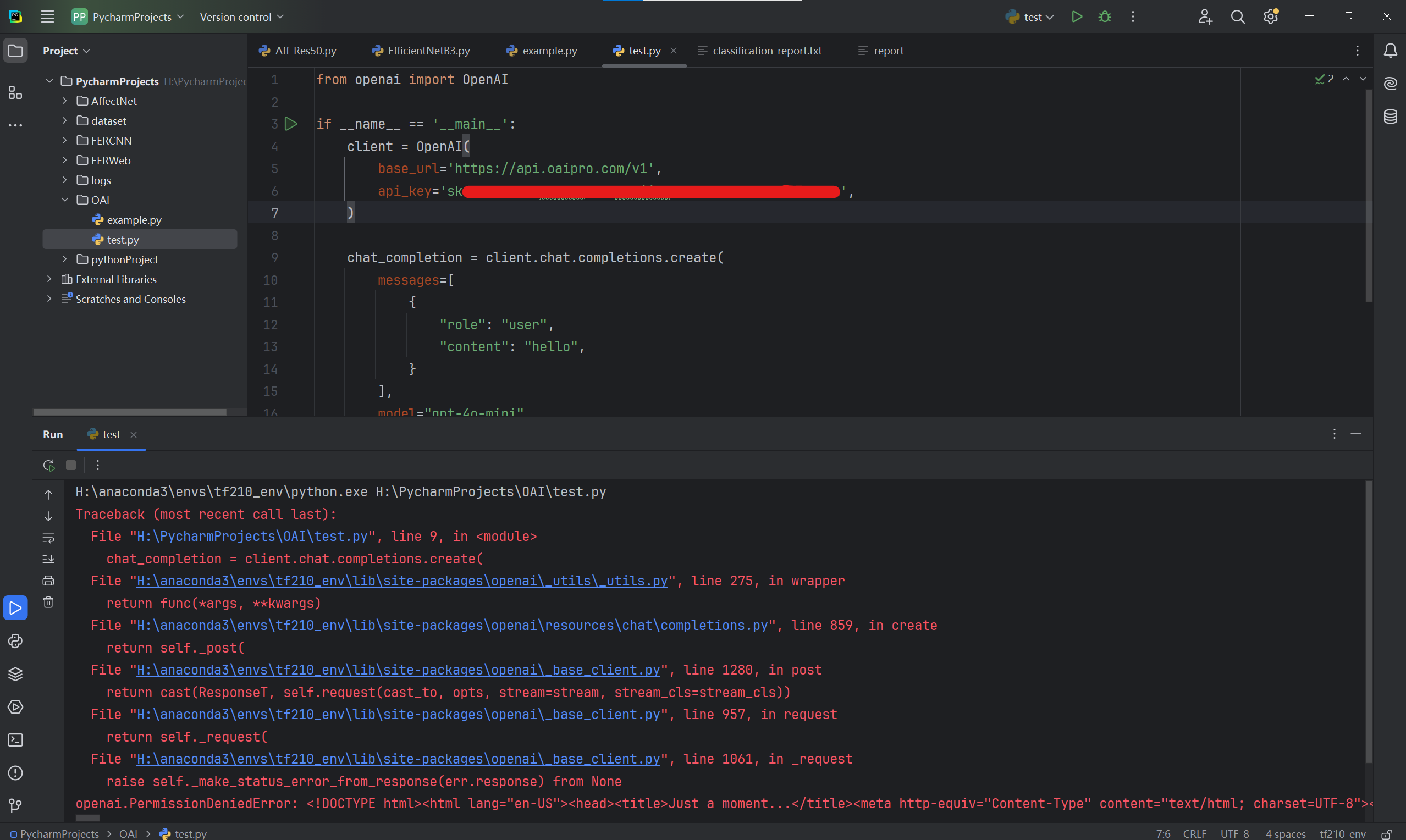
Task: Toggle read-only lock in the status bar
Action: [x=1386, y=834]
